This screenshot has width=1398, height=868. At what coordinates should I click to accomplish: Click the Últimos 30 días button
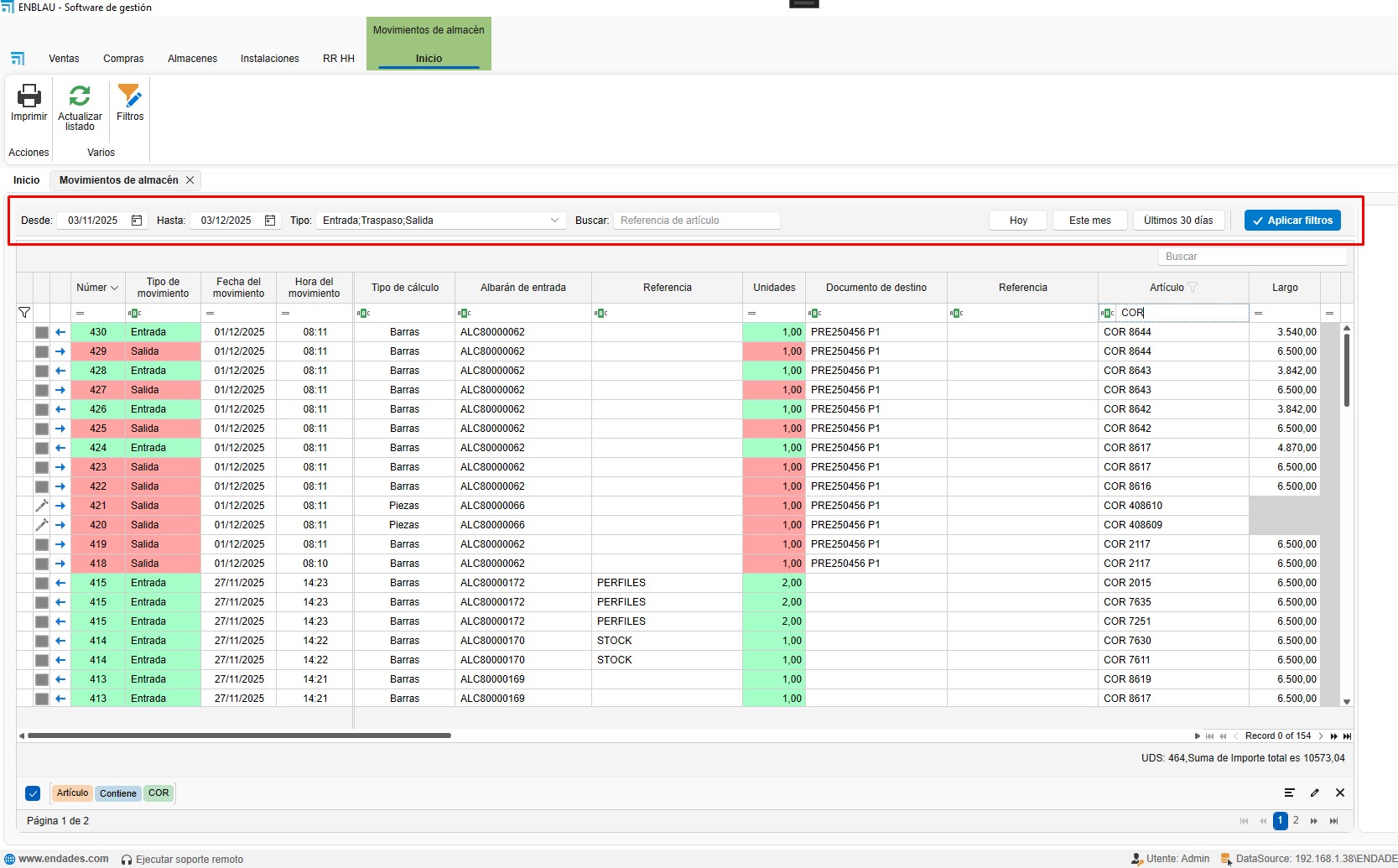tap(1177, 221)
